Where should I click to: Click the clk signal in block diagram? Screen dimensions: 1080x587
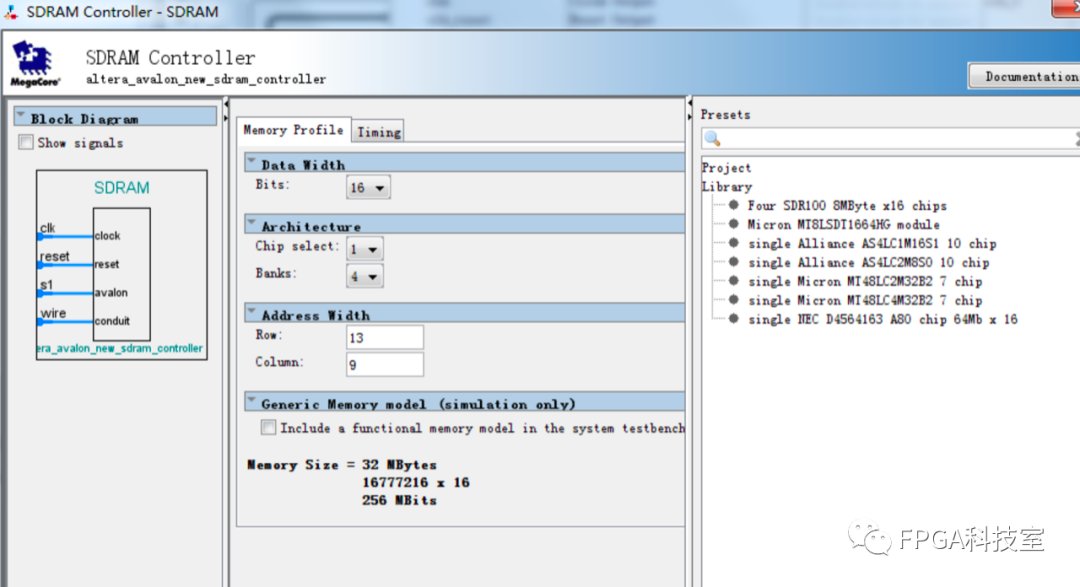[48, 228]
